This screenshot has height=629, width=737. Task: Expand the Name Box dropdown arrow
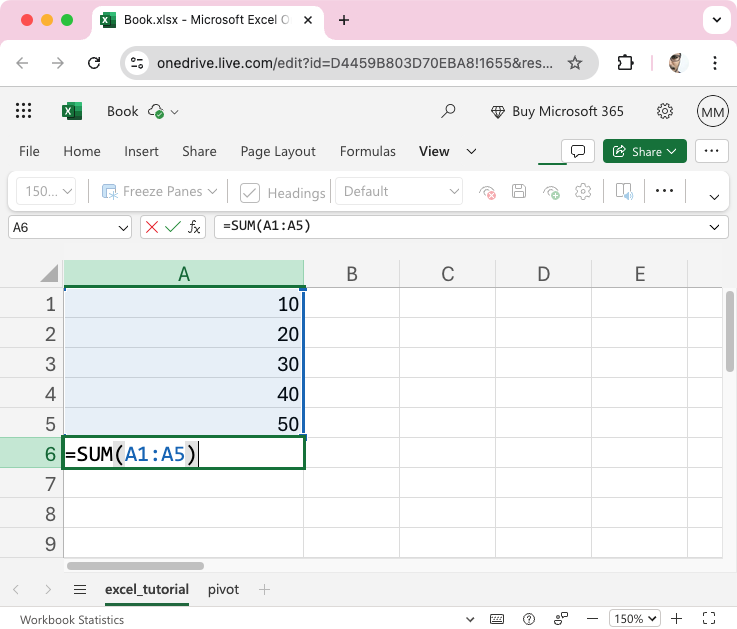123,228
